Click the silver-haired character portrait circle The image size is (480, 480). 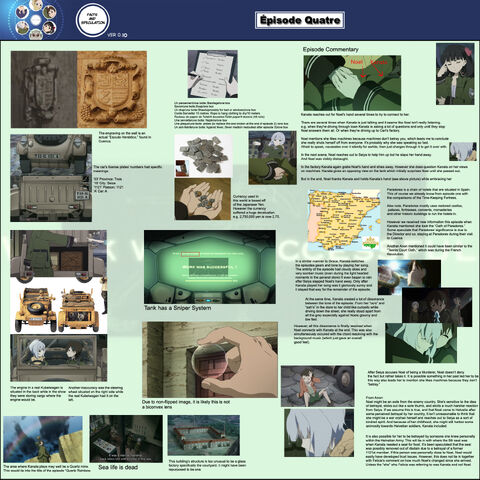22,28
